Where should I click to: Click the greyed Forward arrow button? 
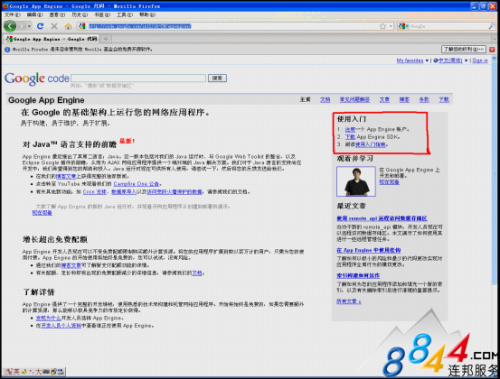point(22,26)
